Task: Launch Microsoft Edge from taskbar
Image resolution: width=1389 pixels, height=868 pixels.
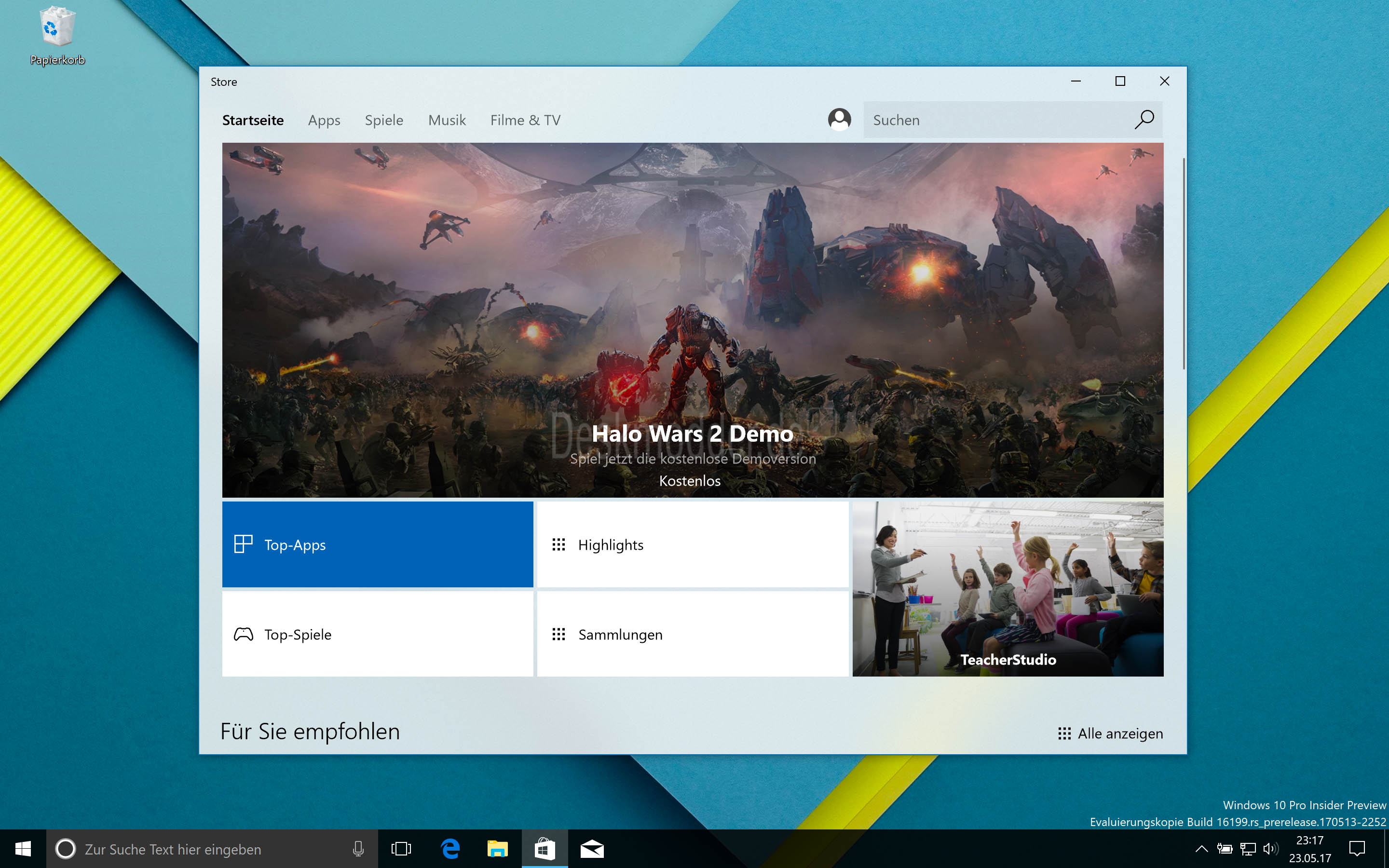Action: (450, 849)
